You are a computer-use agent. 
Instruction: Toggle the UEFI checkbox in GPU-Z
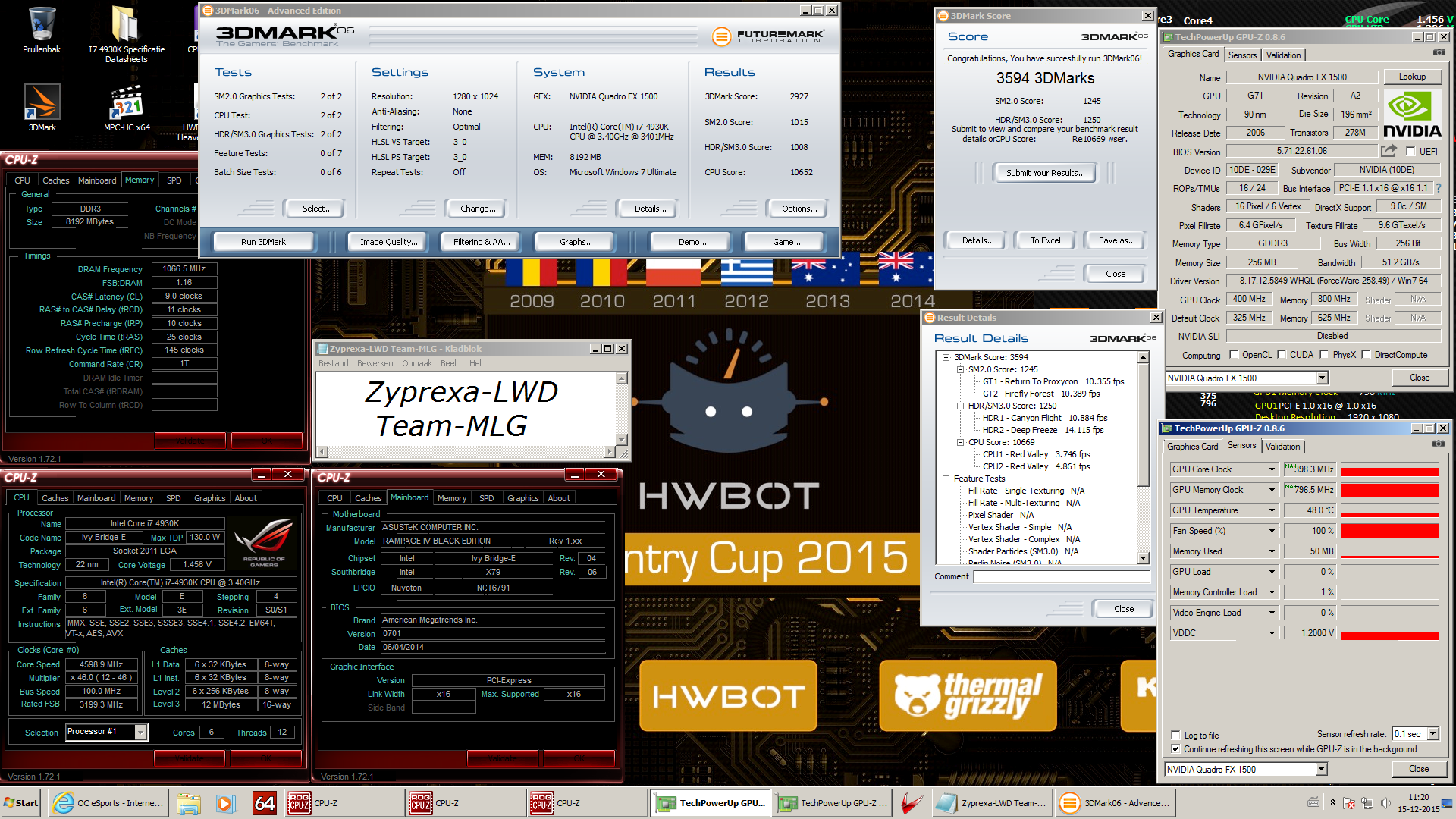(1410, 151)
